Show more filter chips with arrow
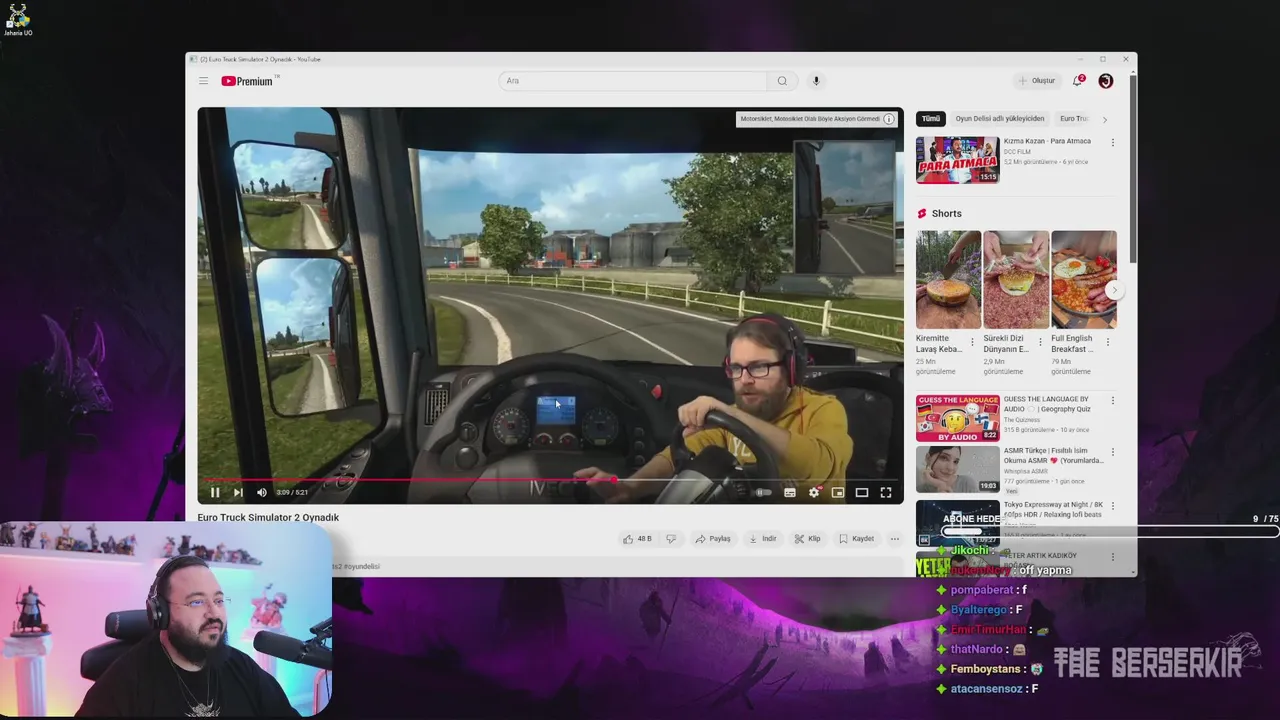This screenshot has width=1280, height=720. pos(1105,119)
